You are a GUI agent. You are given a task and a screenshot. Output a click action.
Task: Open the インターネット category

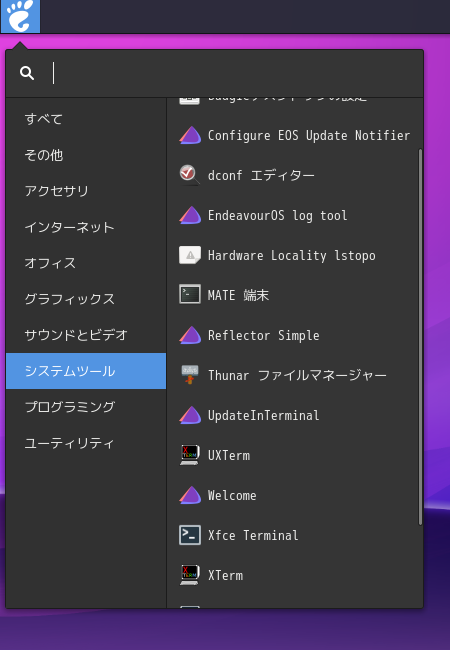tap(86, 227)
